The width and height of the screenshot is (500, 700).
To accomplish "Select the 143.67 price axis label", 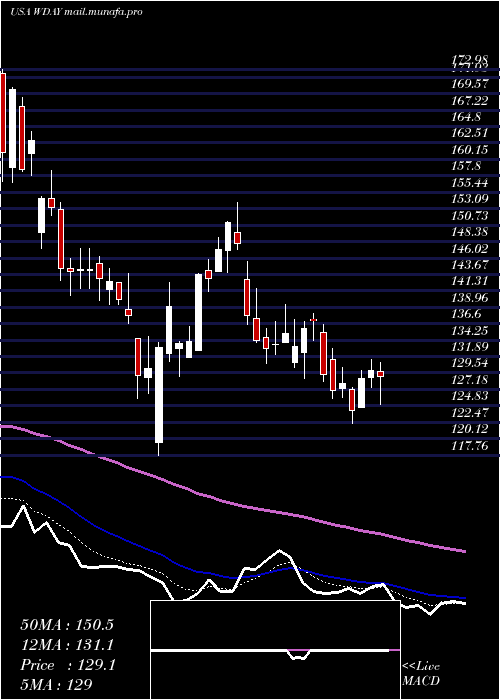I will tap(470, 265).
